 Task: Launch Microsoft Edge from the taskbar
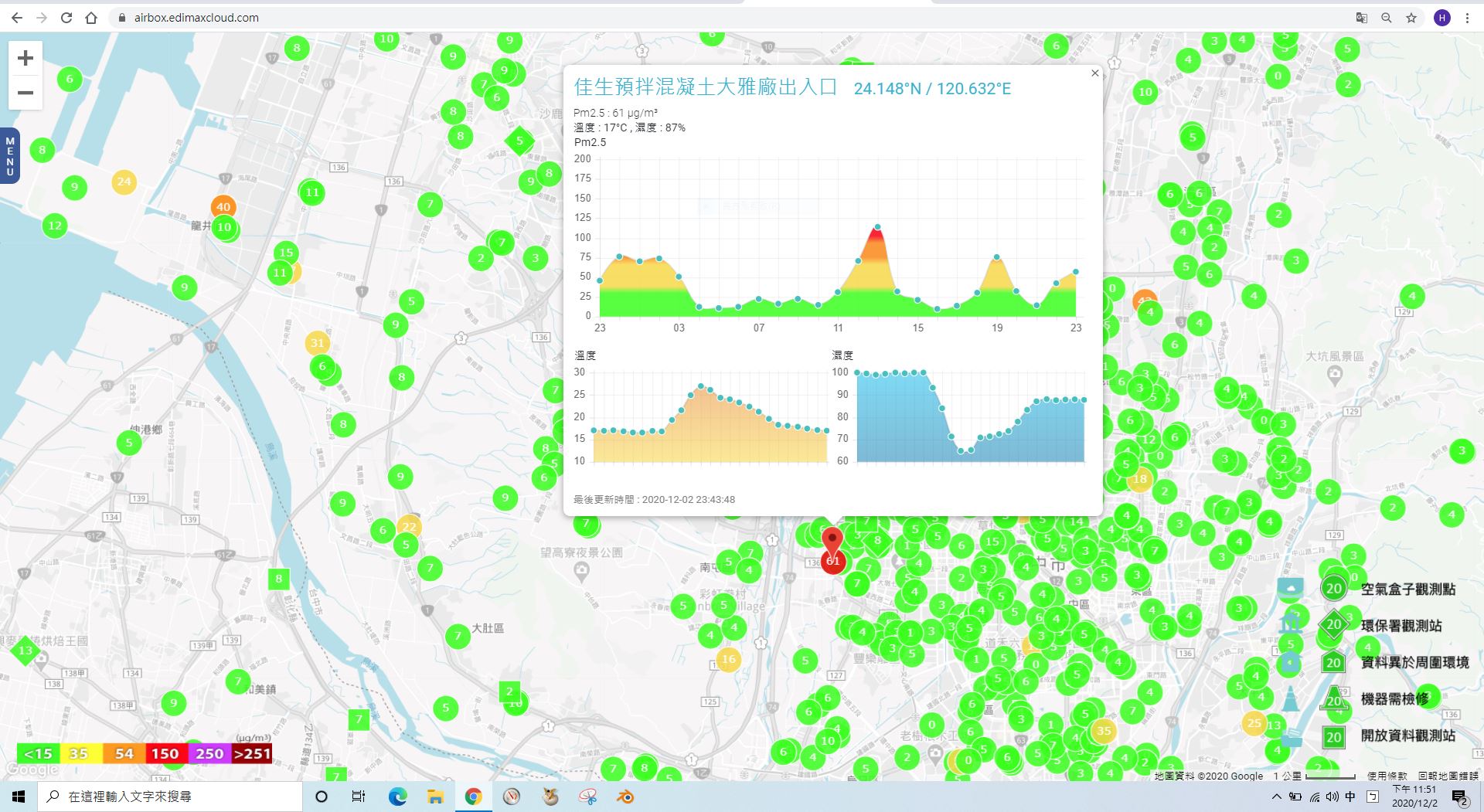point(397,797)
